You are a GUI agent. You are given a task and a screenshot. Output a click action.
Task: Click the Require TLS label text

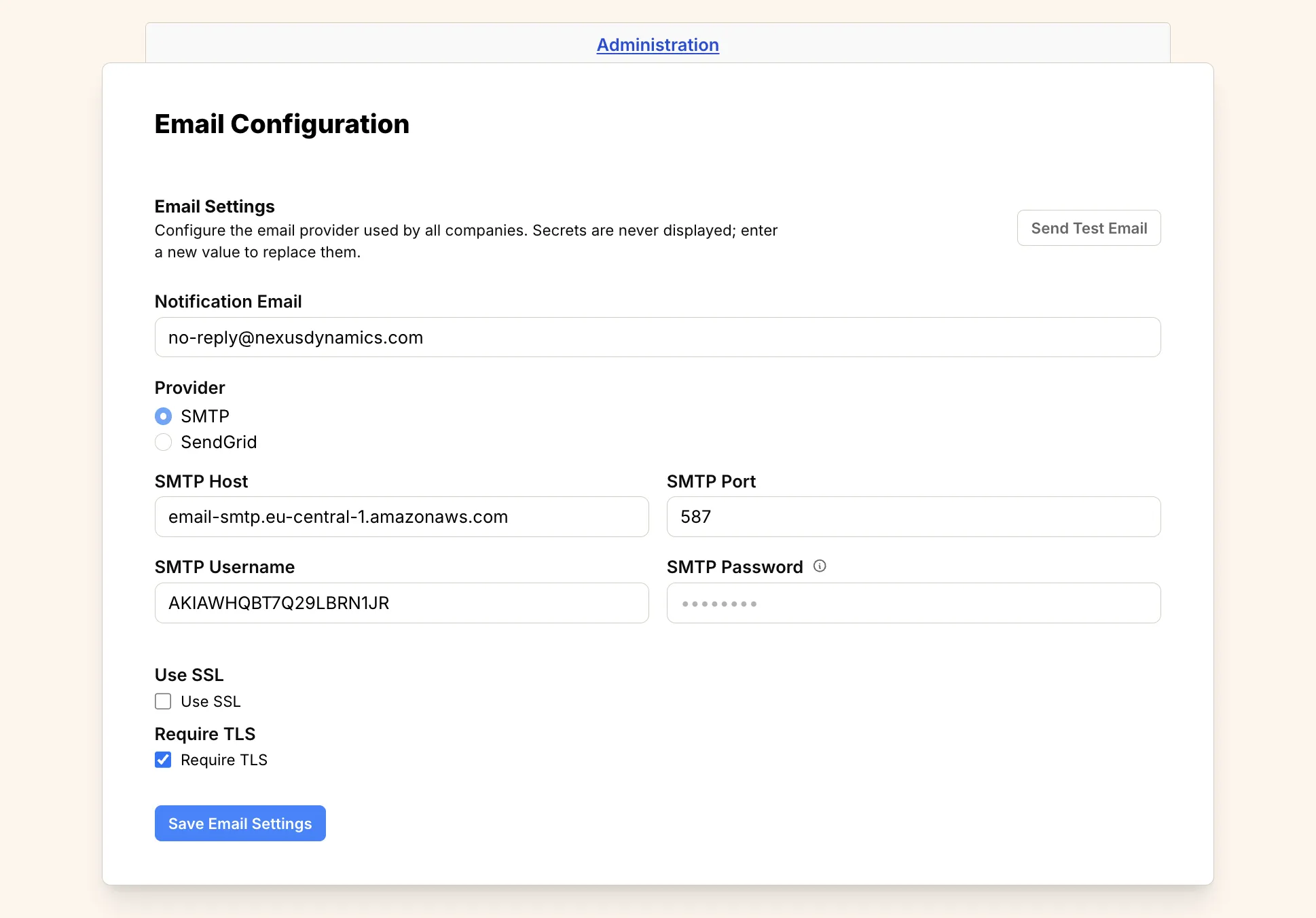coord(223,760)
